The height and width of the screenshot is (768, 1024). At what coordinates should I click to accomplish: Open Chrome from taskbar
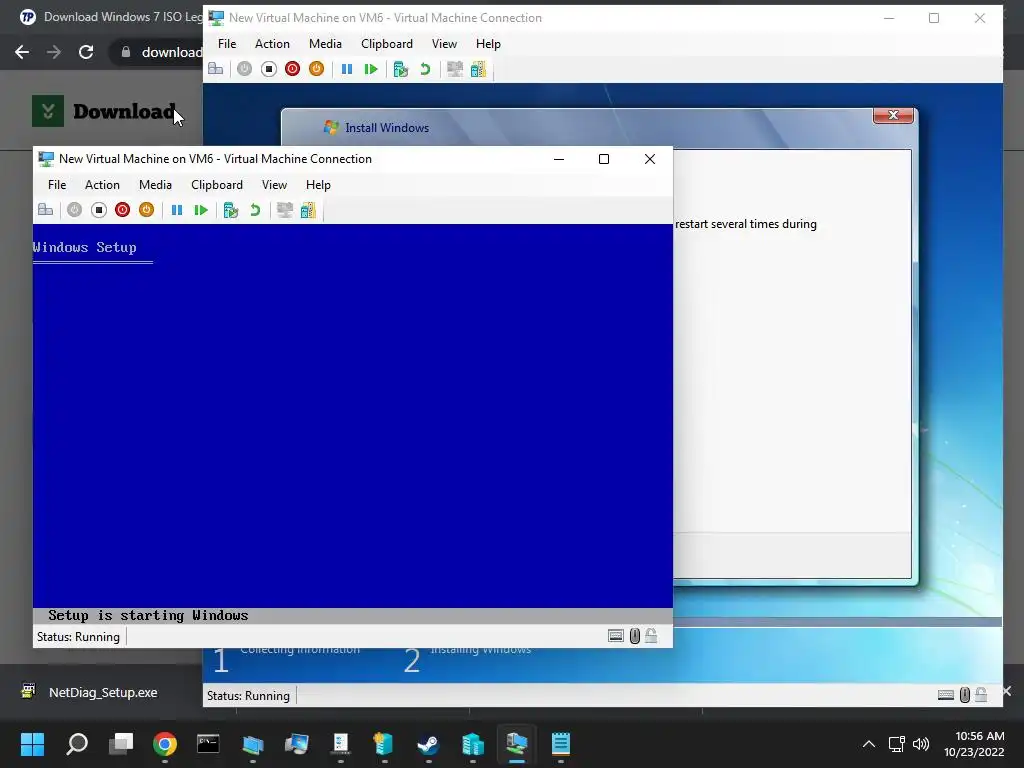165,744
